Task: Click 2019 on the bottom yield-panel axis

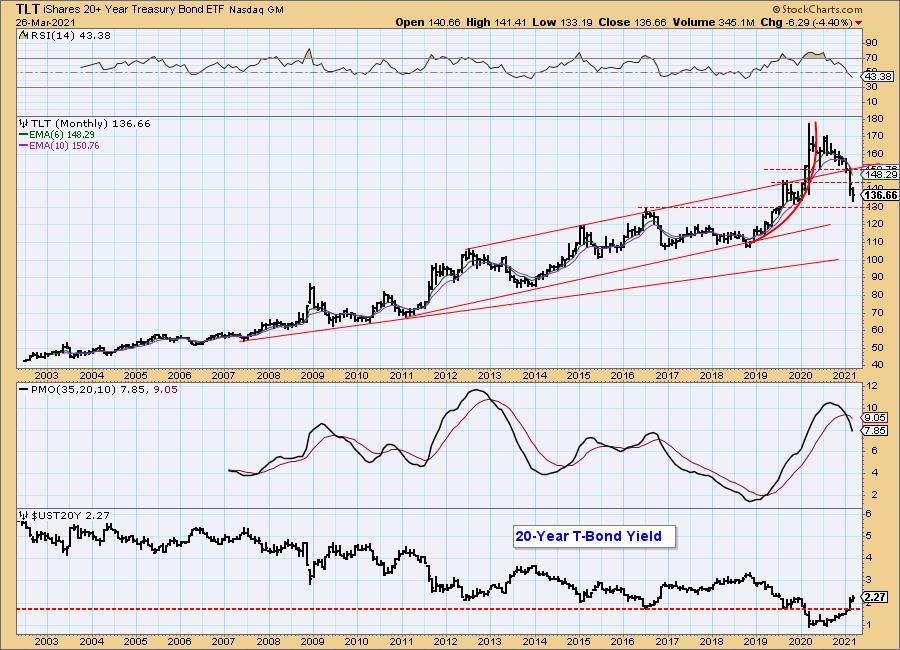Action: [x=756, y=641]
